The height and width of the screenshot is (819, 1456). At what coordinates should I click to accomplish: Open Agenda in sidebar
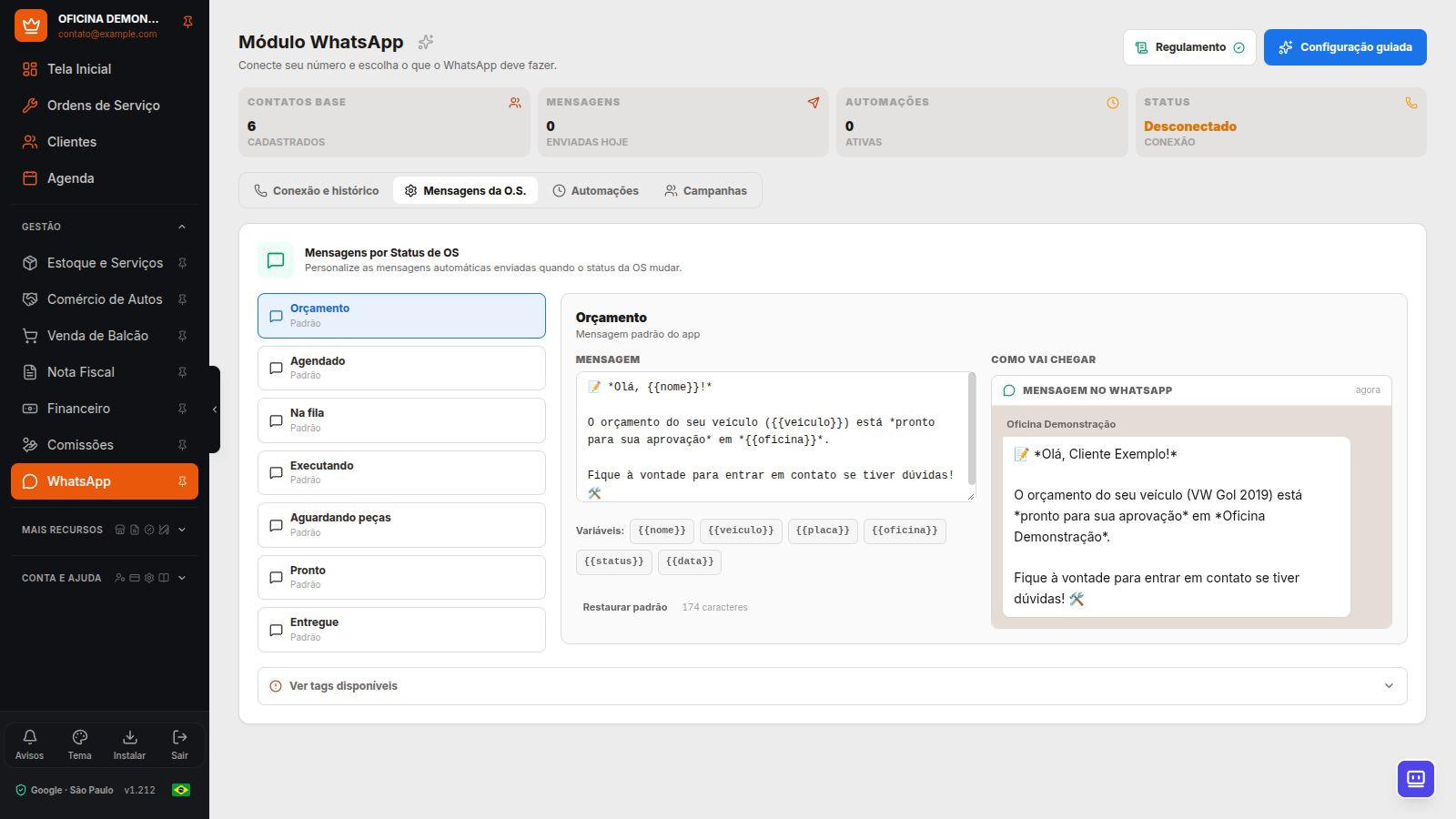pyautogui.click(x=105, y=178)
